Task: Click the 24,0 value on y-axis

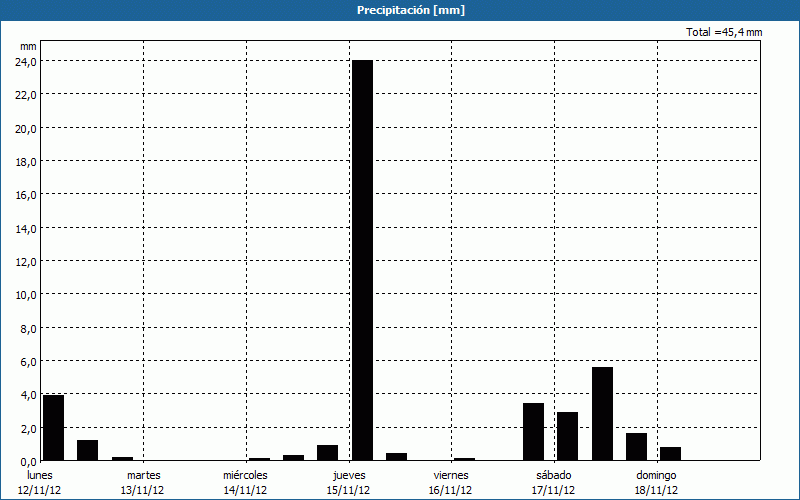Action: pyautogui.click(x=25, y=61)
